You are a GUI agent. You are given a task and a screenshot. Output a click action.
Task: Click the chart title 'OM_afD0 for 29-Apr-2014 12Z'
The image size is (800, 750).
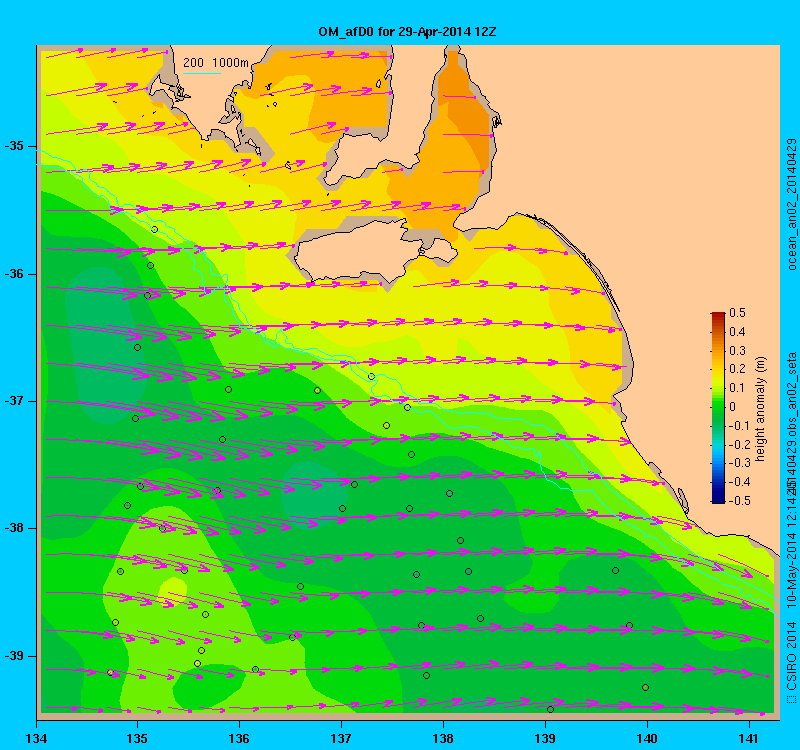click(x=407, y=32)
